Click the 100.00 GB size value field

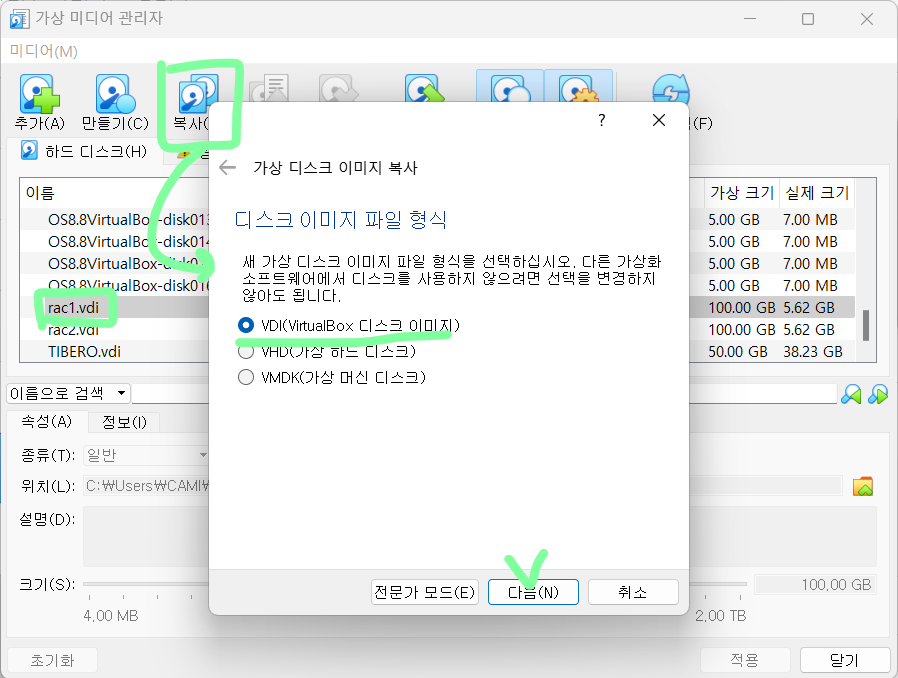(x=815, y=585)
